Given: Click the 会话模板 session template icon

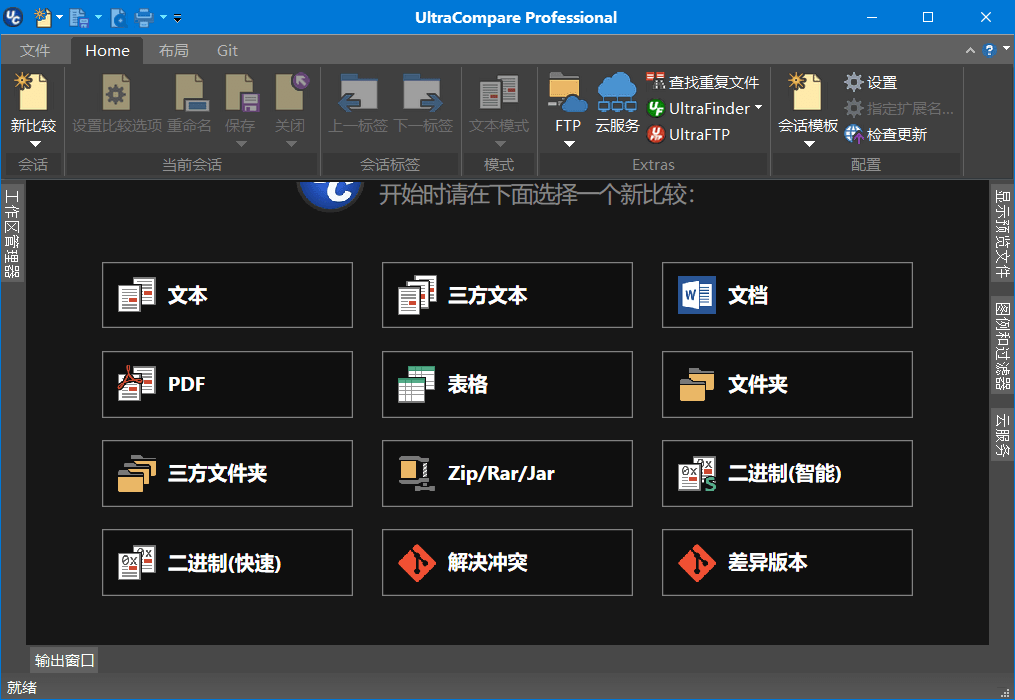Looking at the screenshot, I should tap(807, 93).
